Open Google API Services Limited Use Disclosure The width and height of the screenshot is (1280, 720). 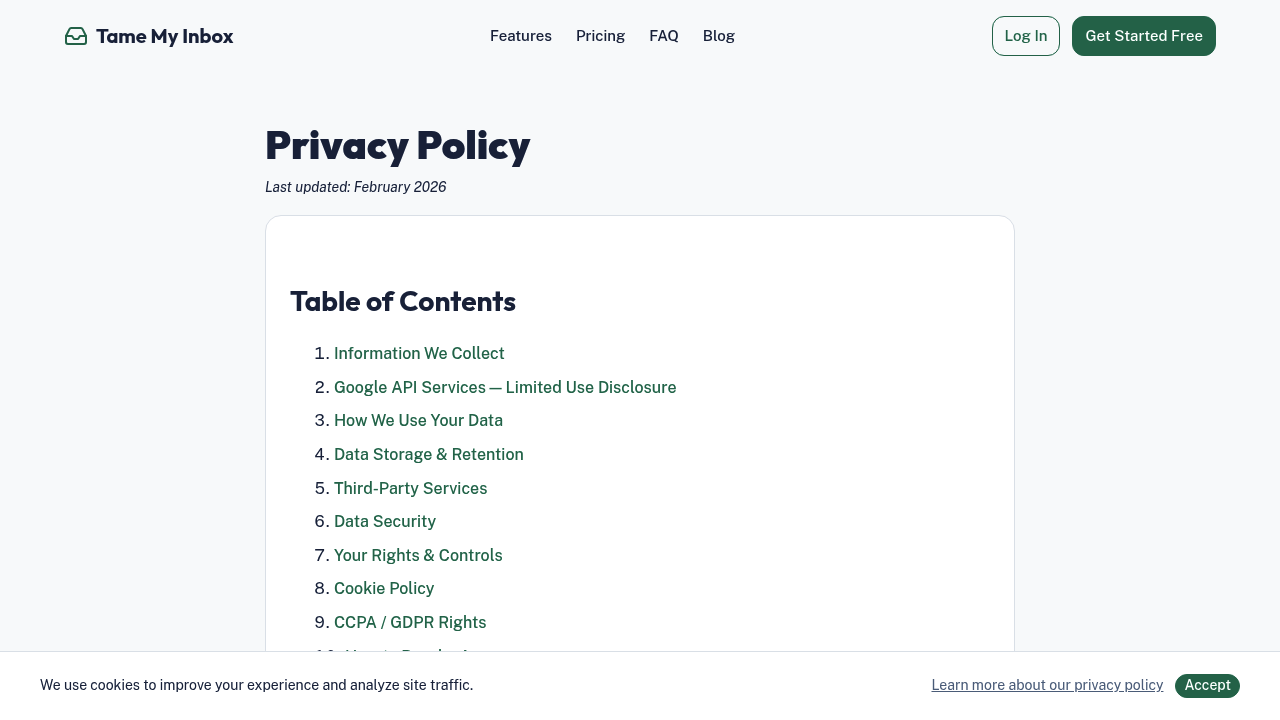point(505,387)
